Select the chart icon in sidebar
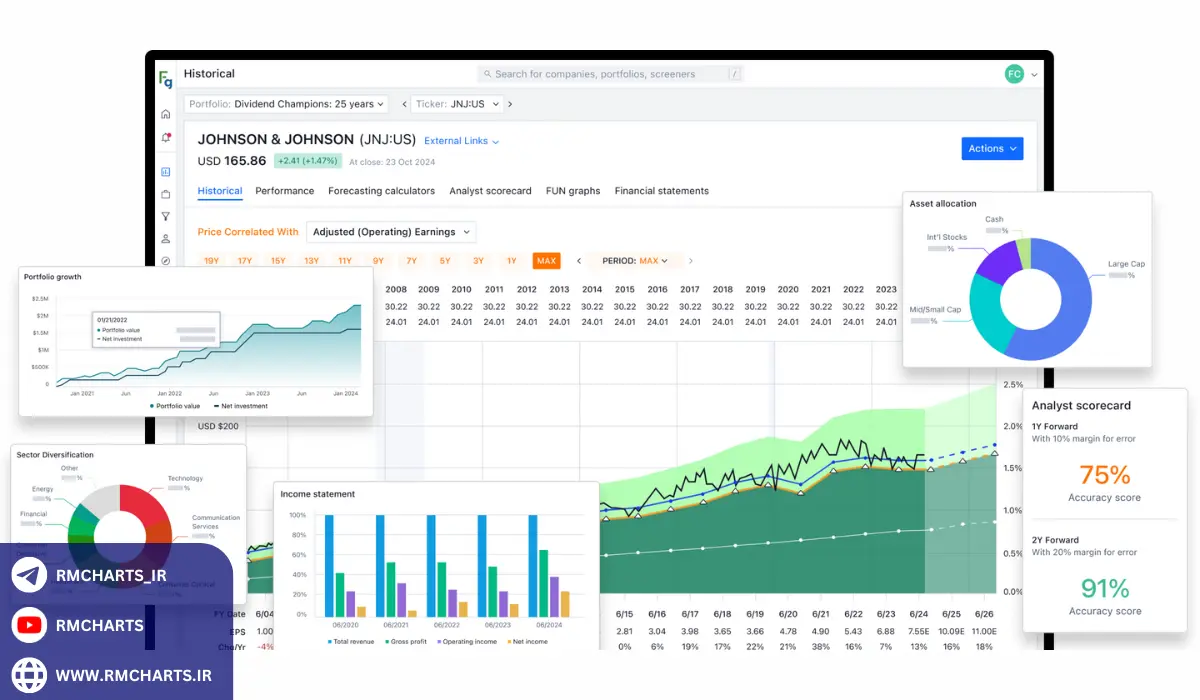Screen dimensions: 1200x700 pyautogui.click(x=165, y=172)
